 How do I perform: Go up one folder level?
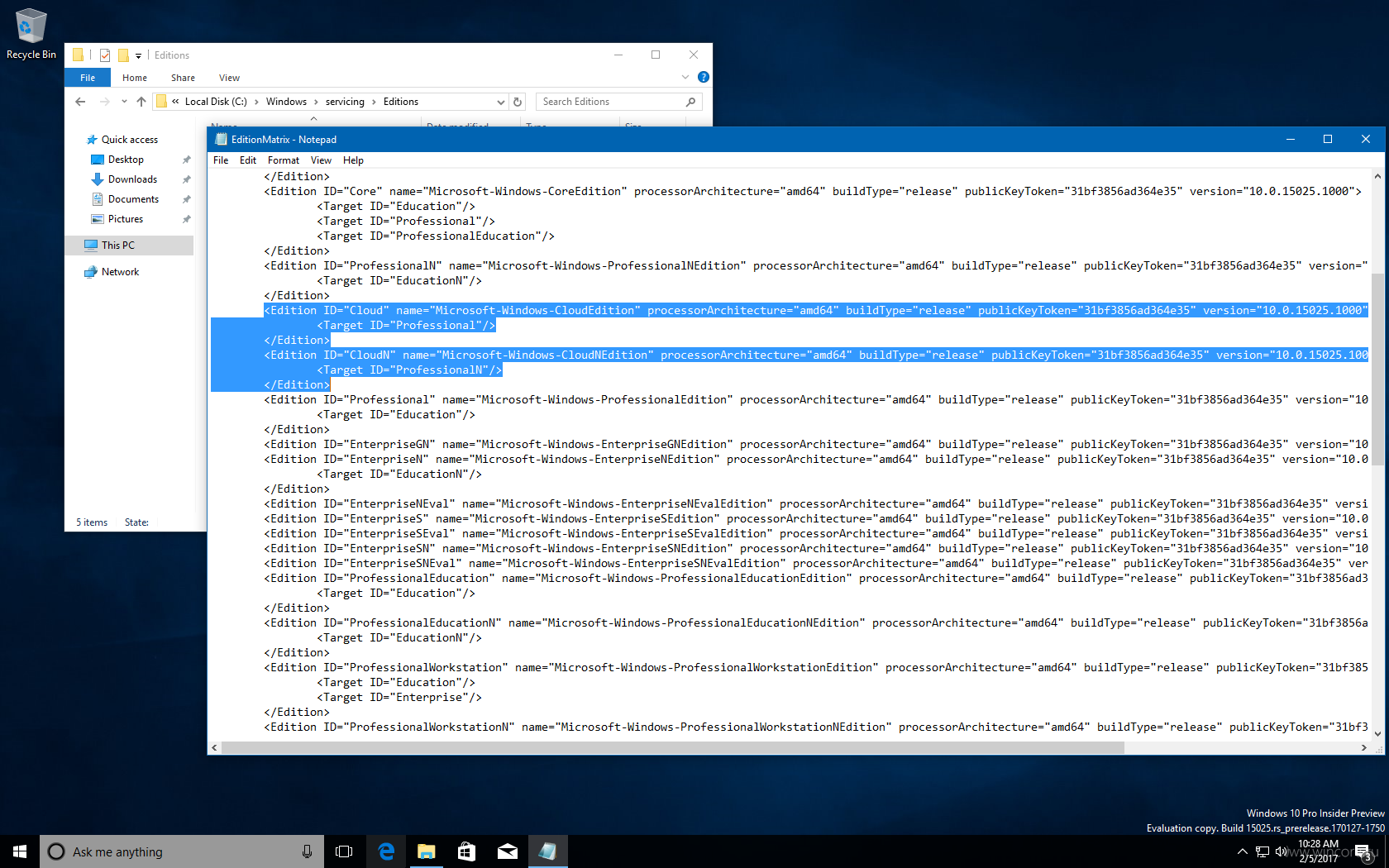point(141,102)
